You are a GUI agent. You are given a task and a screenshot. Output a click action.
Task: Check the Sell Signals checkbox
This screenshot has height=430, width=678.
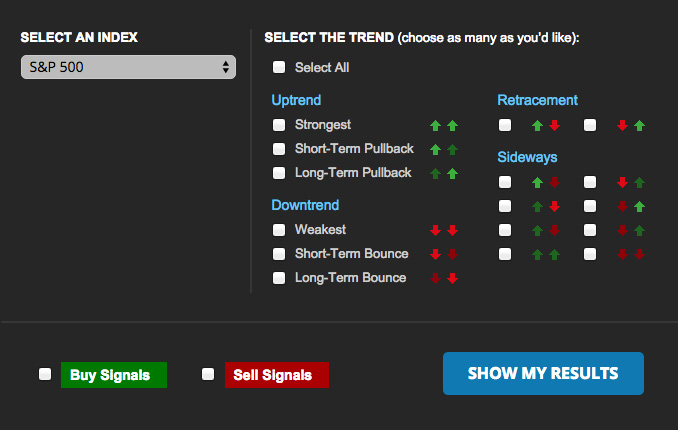click(208, 374)
